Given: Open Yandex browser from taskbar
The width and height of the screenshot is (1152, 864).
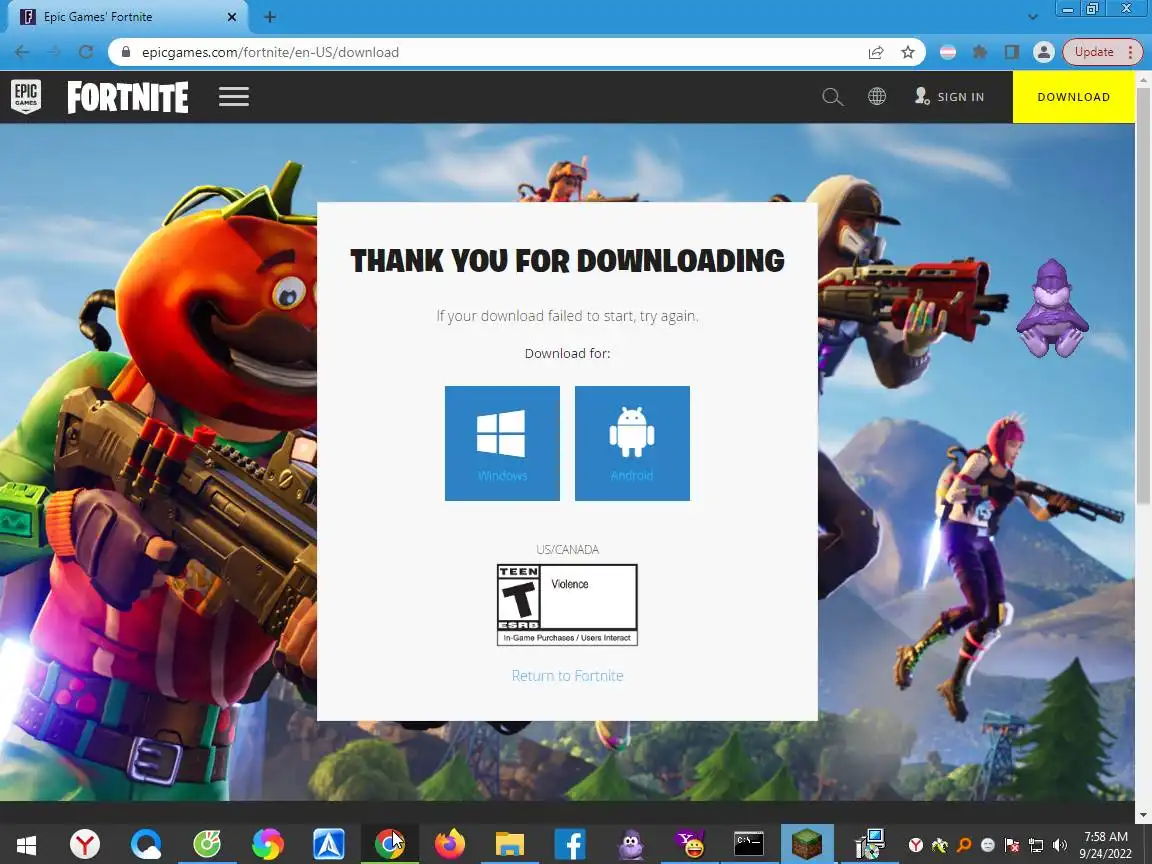Looking at the screenshot, I should (85, 844).
